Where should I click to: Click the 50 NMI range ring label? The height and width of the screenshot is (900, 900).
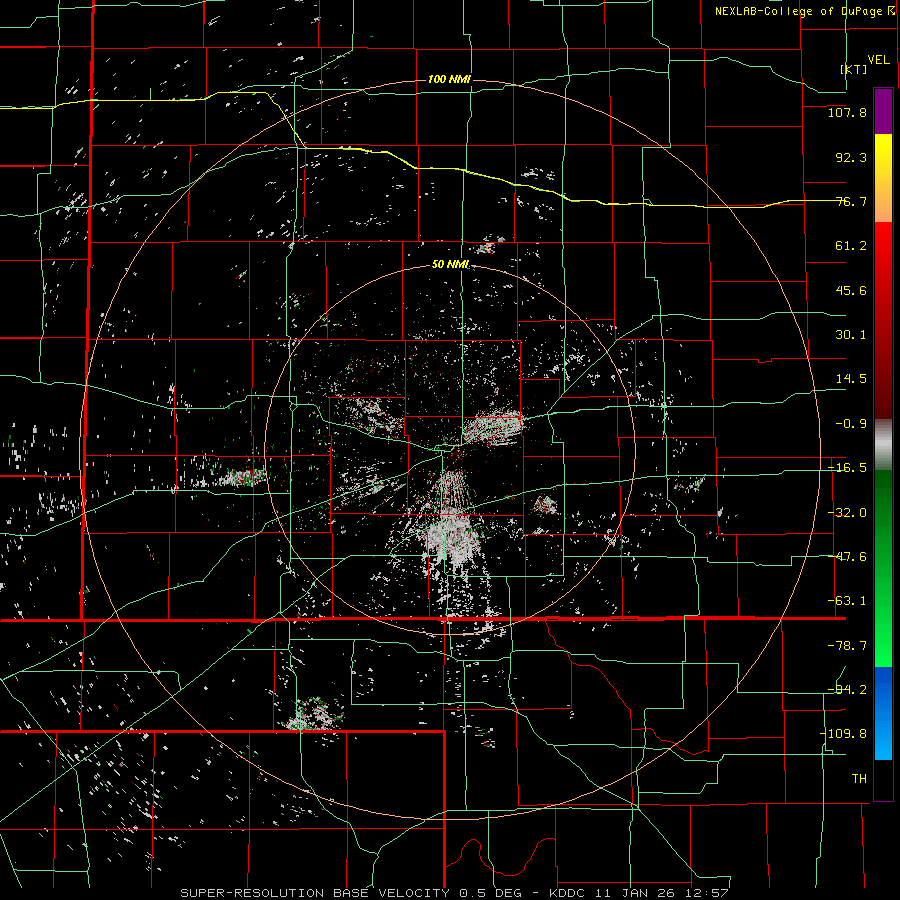click(x=451, y=264)
